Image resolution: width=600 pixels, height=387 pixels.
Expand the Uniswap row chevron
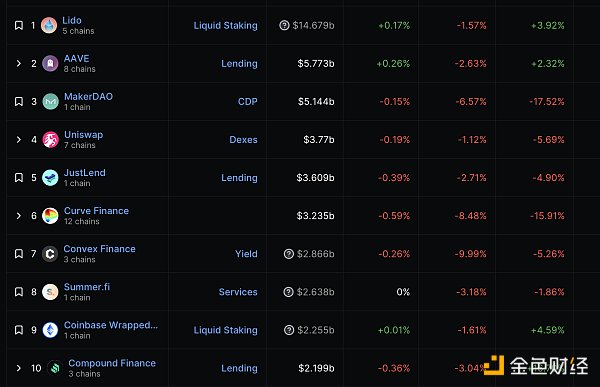coord(18,140)
